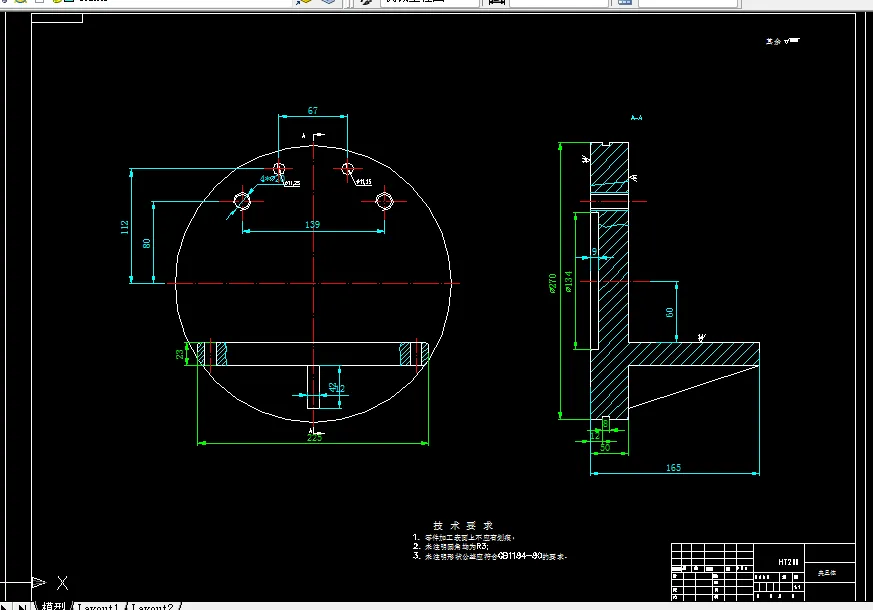The height and width of the screenshot is (610, 873).
Task: Select technical note line 1
Action: [x=464, y=538]
